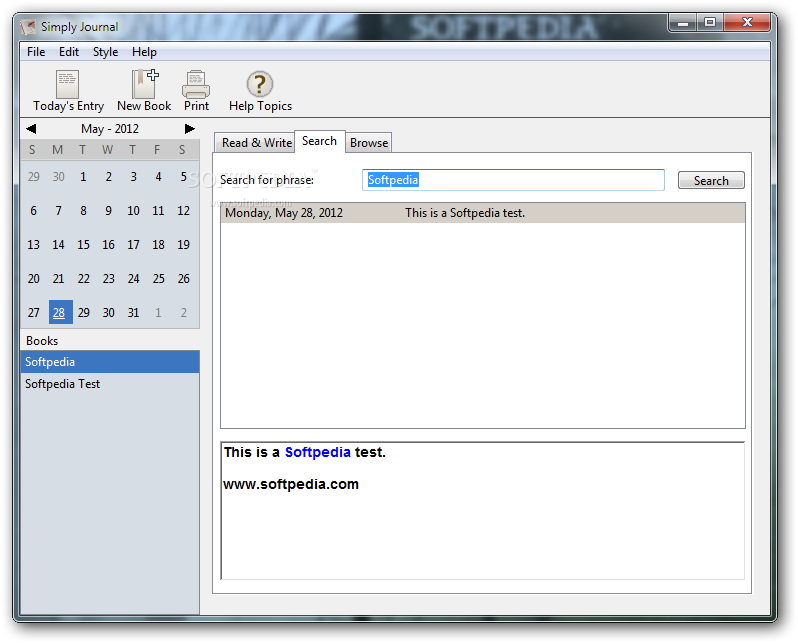Pick May 19 on the calendar
The height and width of the screenshot is (643, 798).
coord(183,245)
